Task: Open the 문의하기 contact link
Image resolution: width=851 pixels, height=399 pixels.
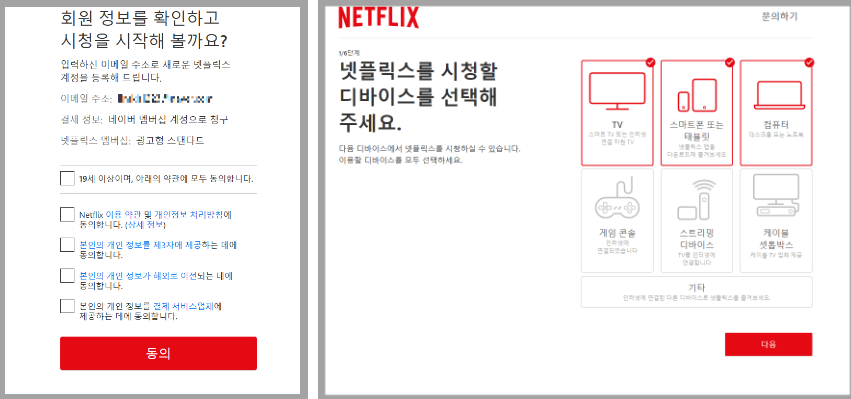Action: click(780, 16)
